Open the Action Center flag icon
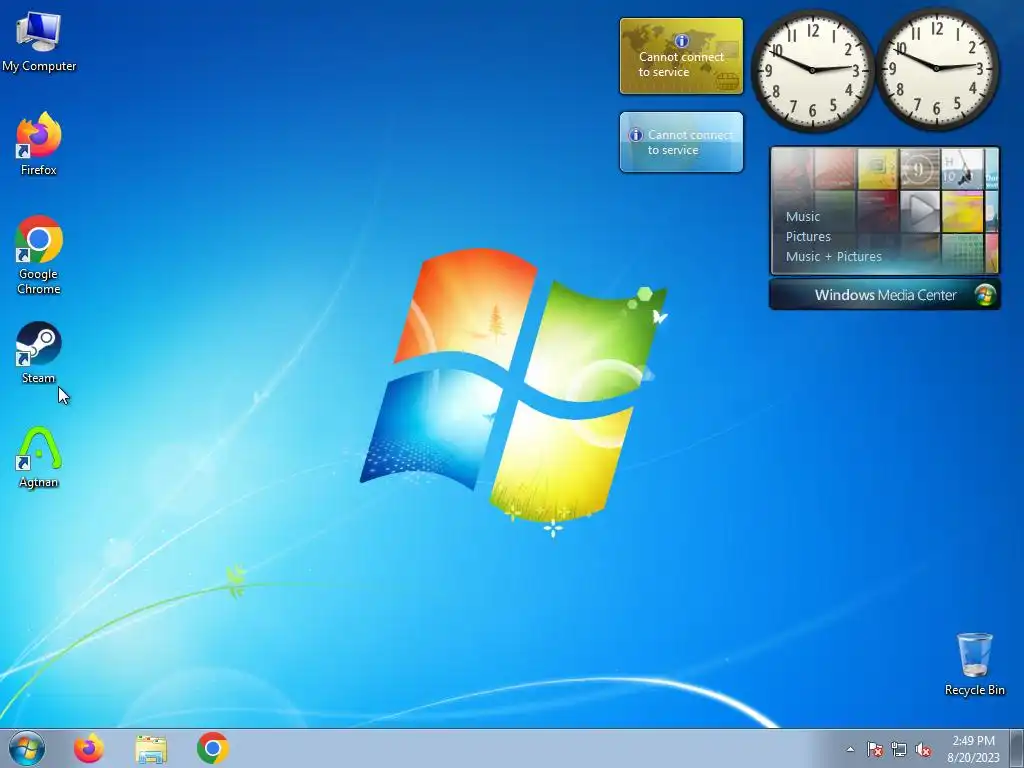Screen dimensions: 1024x768 point(875,749)
